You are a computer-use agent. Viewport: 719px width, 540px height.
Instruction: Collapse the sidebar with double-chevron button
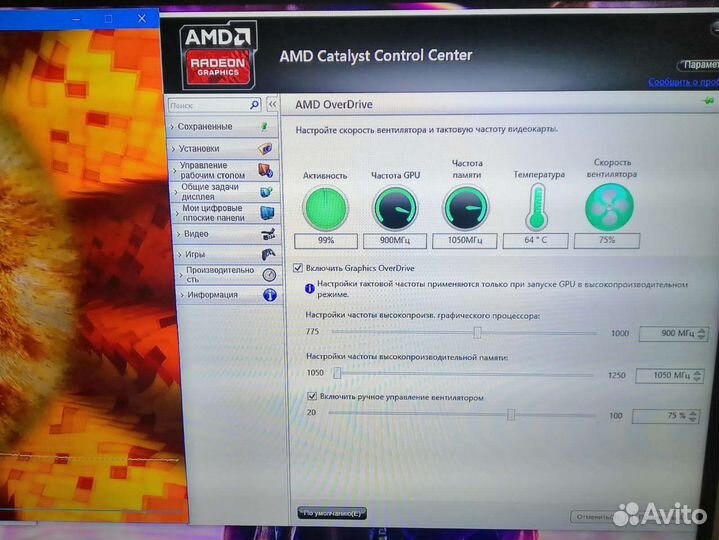point(272,105)
